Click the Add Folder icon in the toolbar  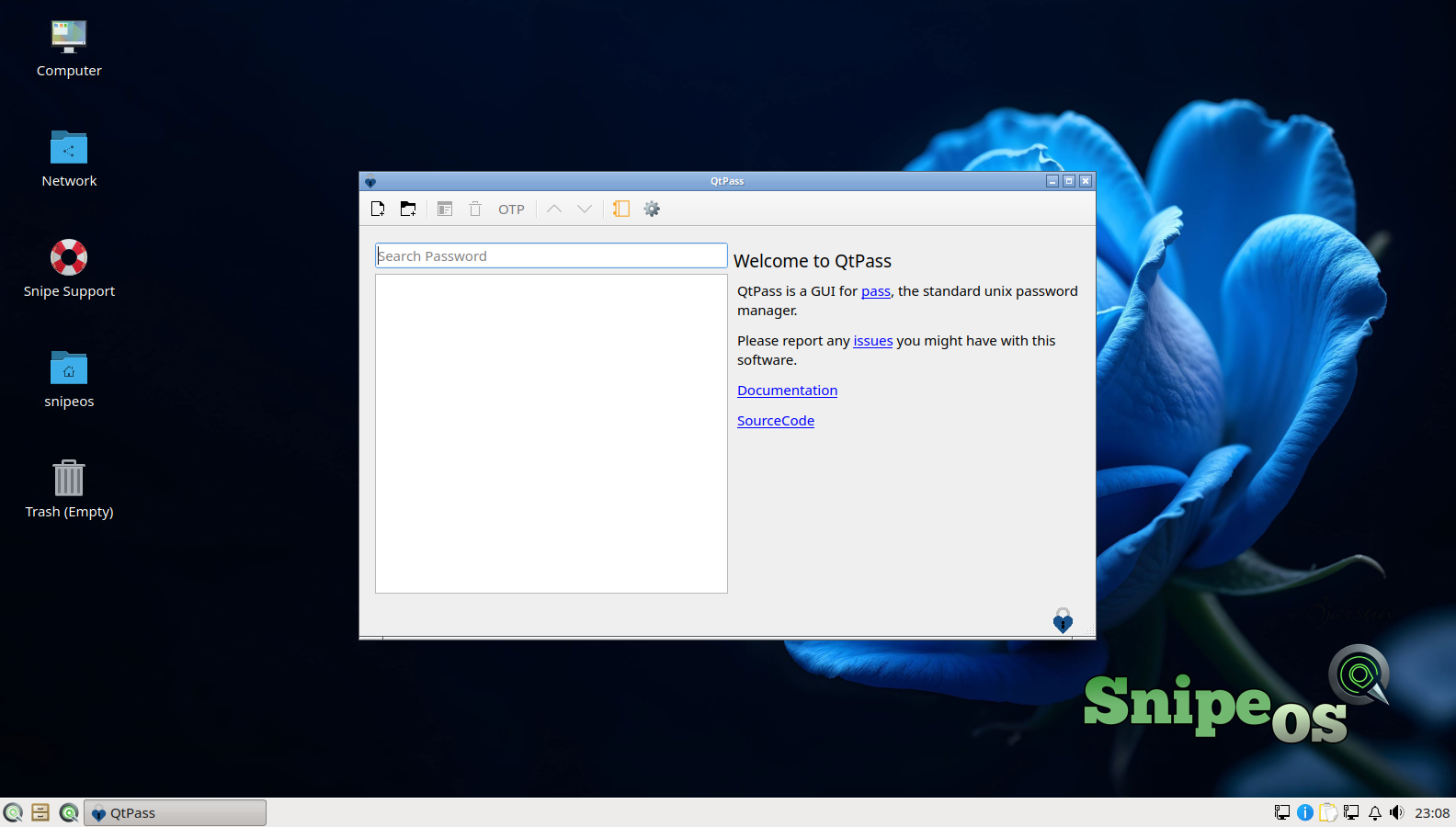pos(408,210)
